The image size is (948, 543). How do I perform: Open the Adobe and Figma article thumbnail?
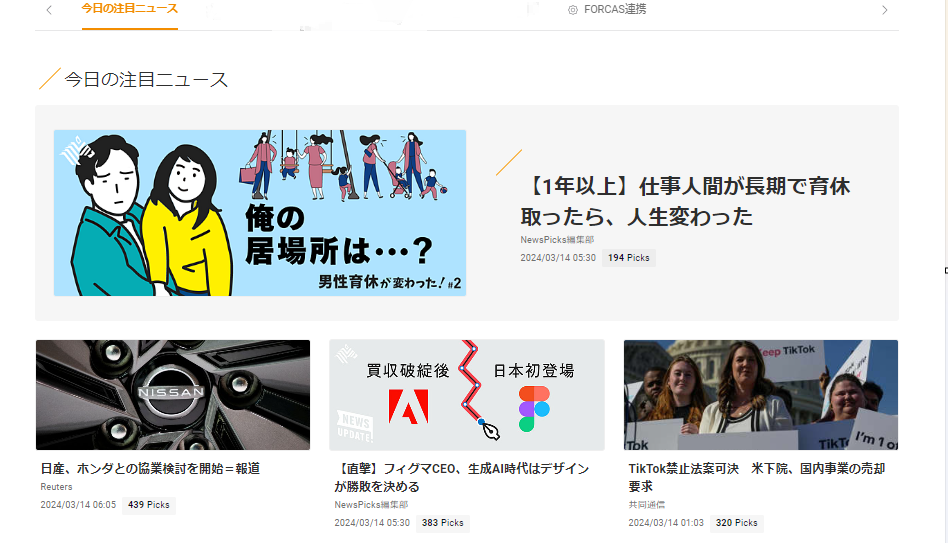click(467, 395)
